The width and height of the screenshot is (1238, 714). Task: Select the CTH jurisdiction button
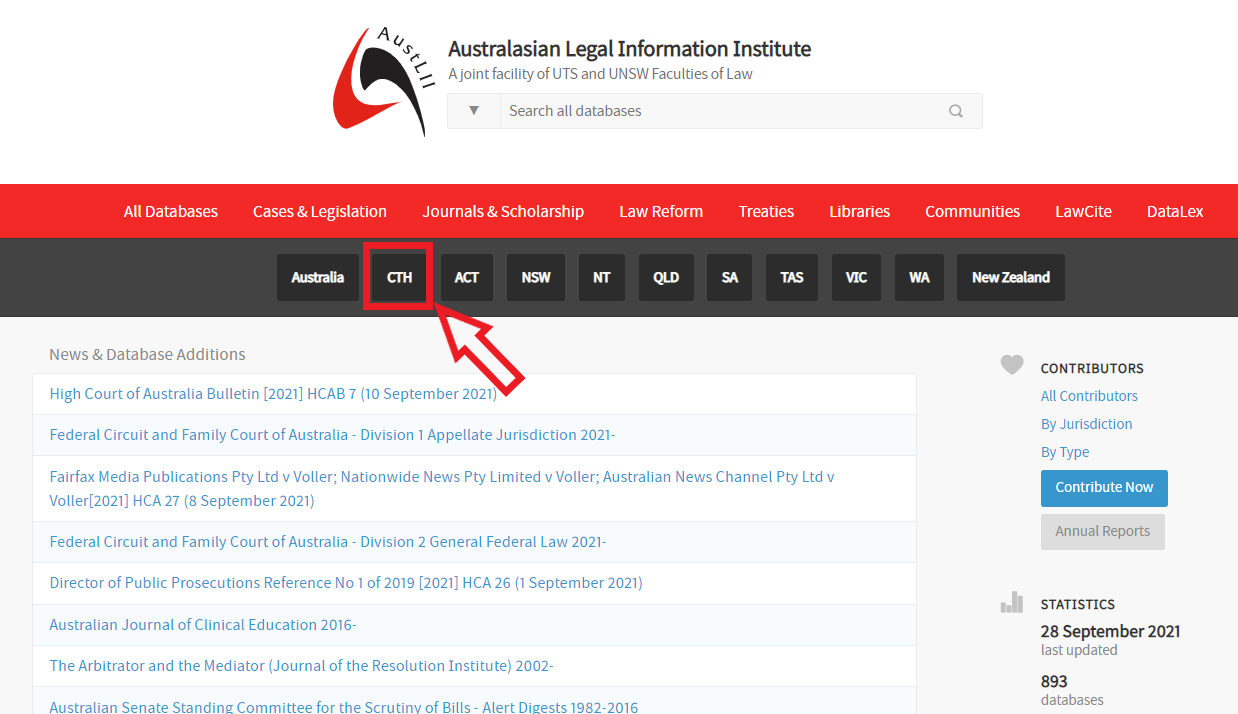[x=399, y=277]
